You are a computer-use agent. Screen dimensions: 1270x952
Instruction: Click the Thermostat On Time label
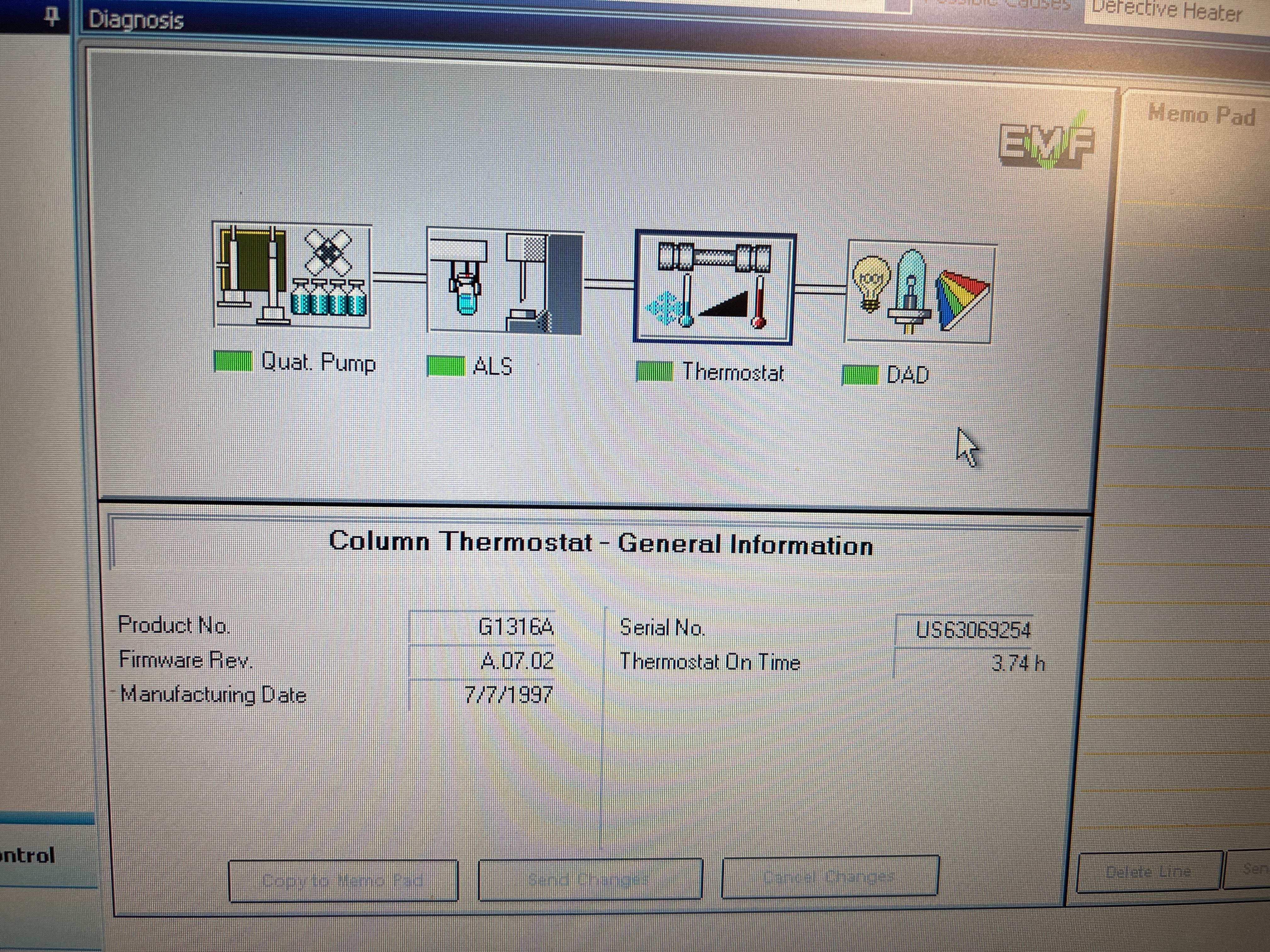tap(710, 662)
